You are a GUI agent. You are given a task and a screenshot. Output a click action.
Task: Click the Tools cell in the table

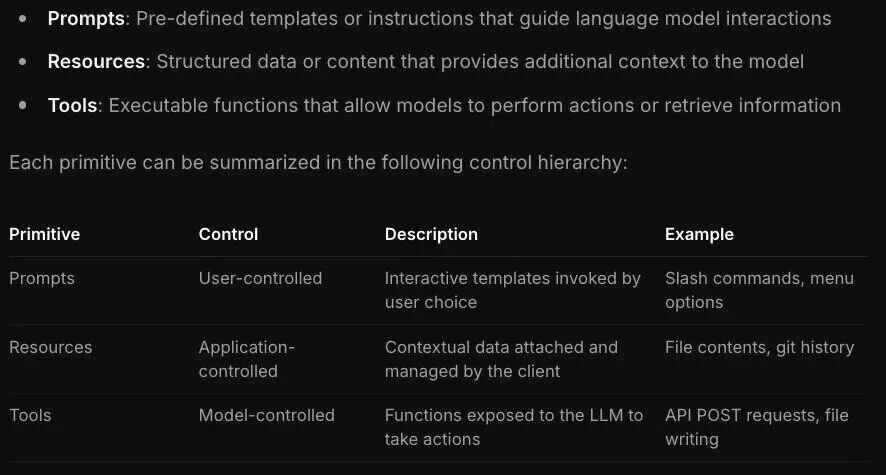(x=30, y=415)
